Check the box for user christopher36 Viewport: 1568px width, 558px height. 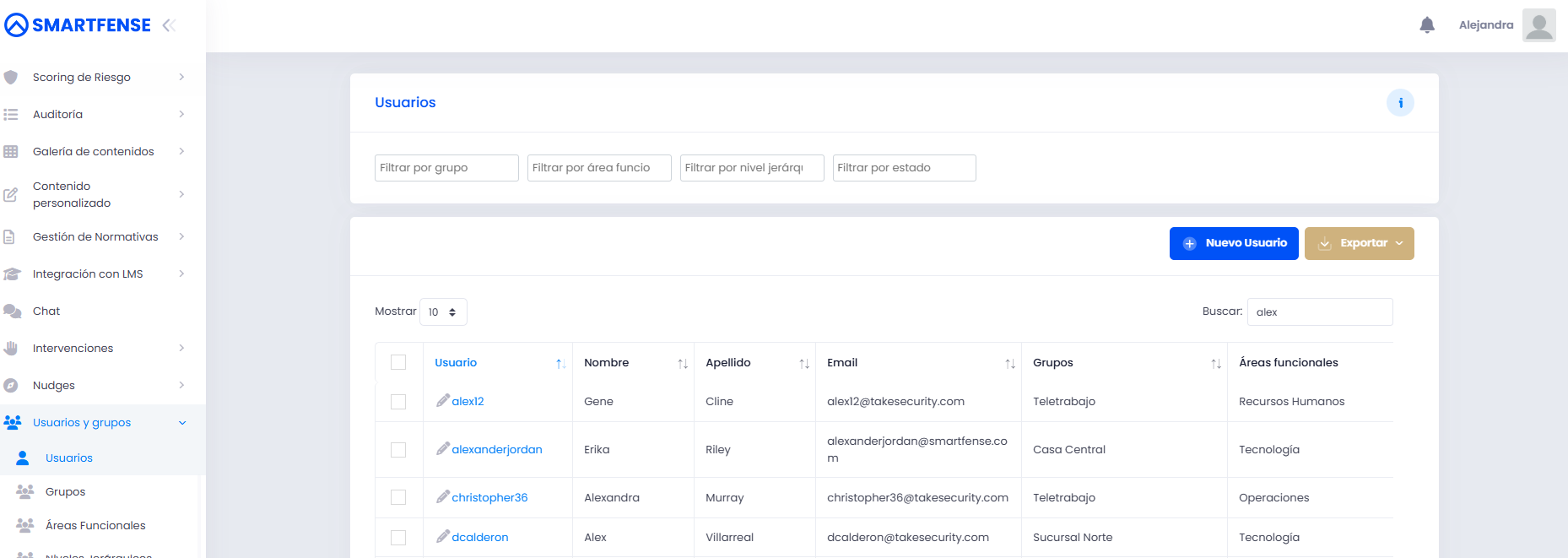point(398,498)
